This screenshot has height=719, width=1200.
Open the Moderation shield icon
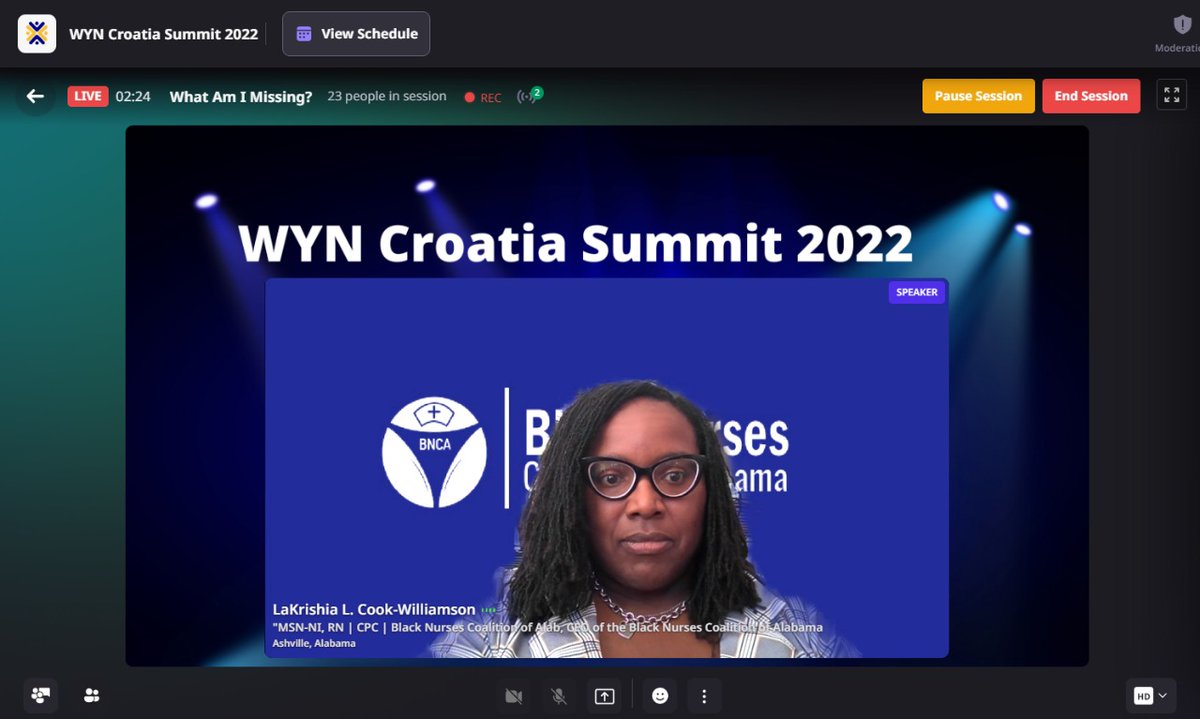point(1182,25)
